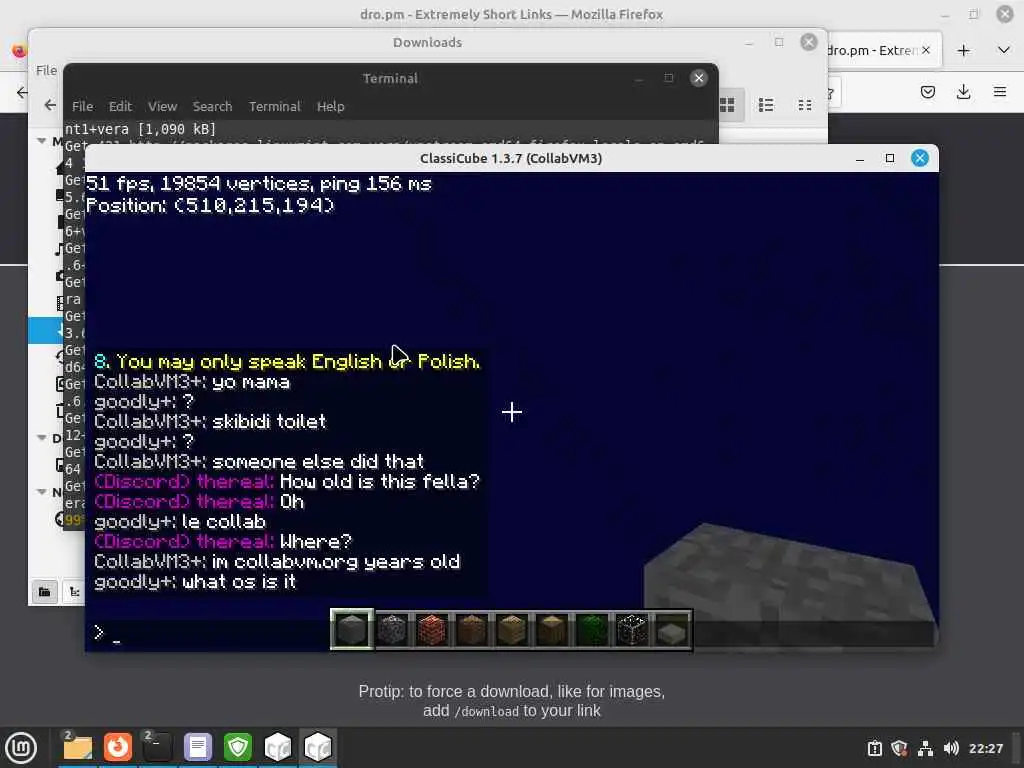The width and height of the screenshot is (1024, 768).
Task: Click terminal line 'nt1+vera [1,090 kB]'
Action: (x=140, y=129)
